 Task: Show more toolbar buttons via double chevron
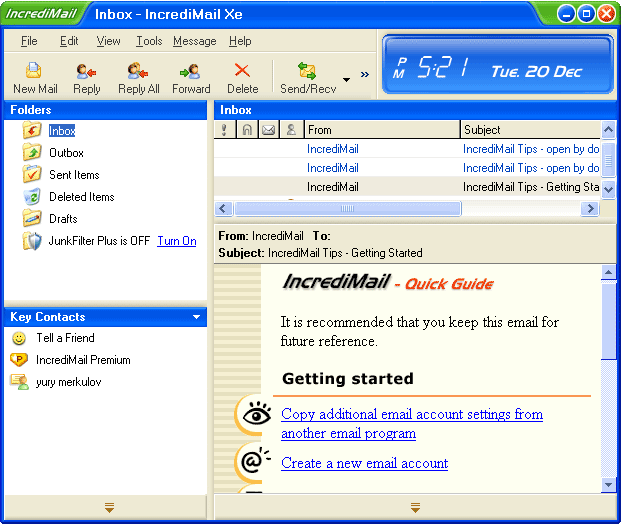[x=365, y=74]
